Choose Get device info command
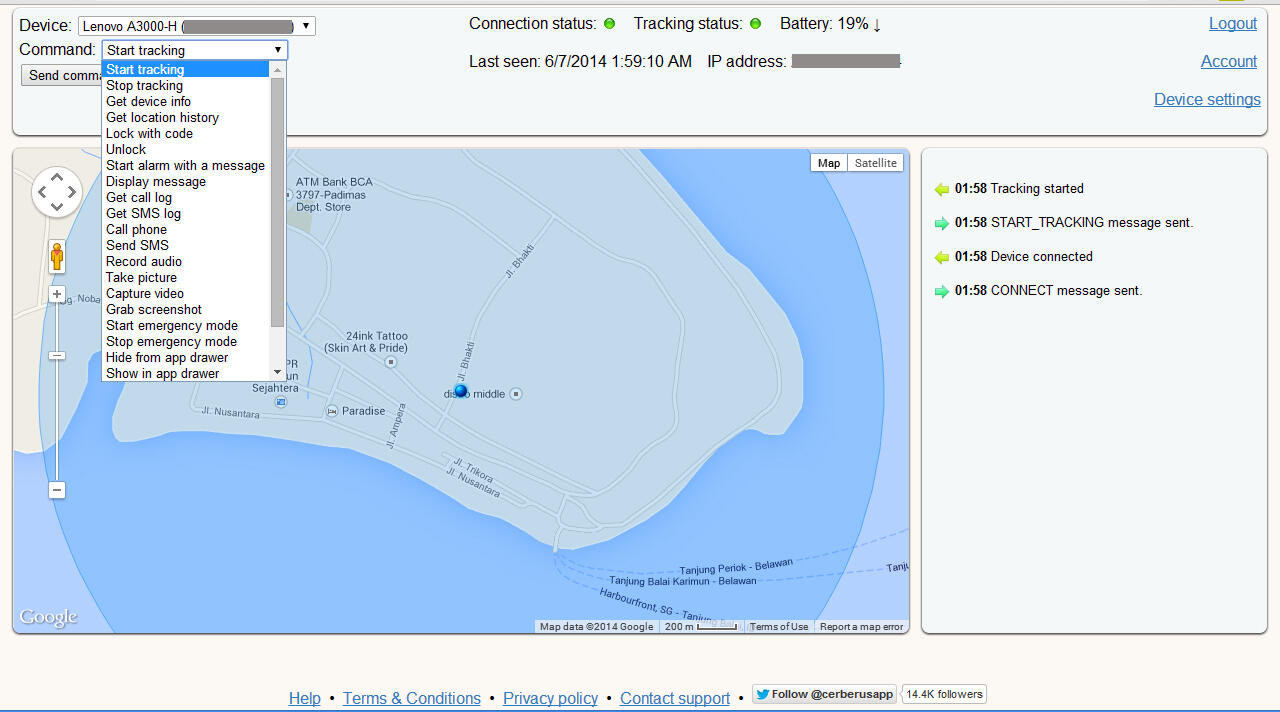This screenshot has height=712, width=1280. [x=186, y=101]
